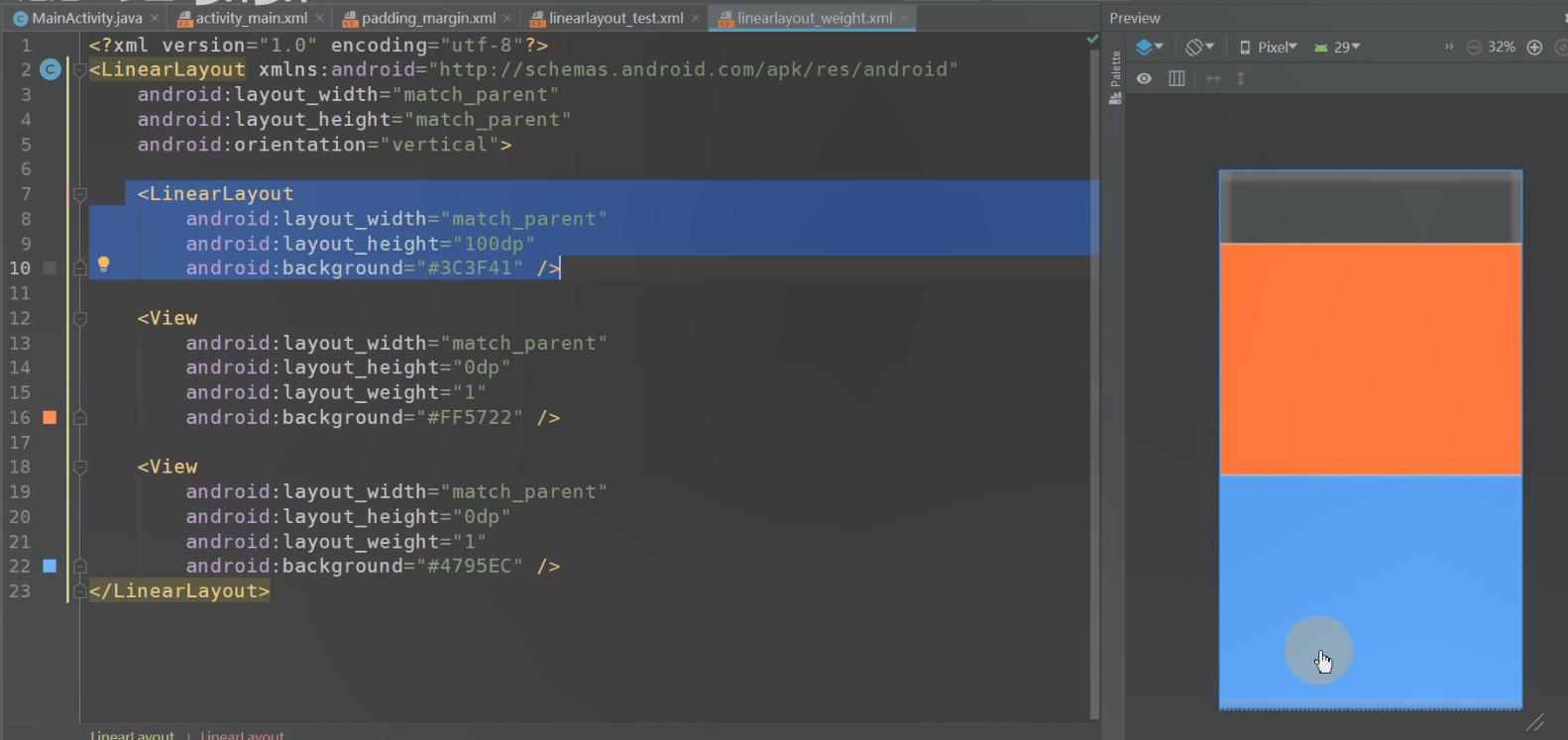Viewport: 1568px width, 740px height.
Task: Click the closing </LinearLayout> tag
Action: [x=179, y=590]
